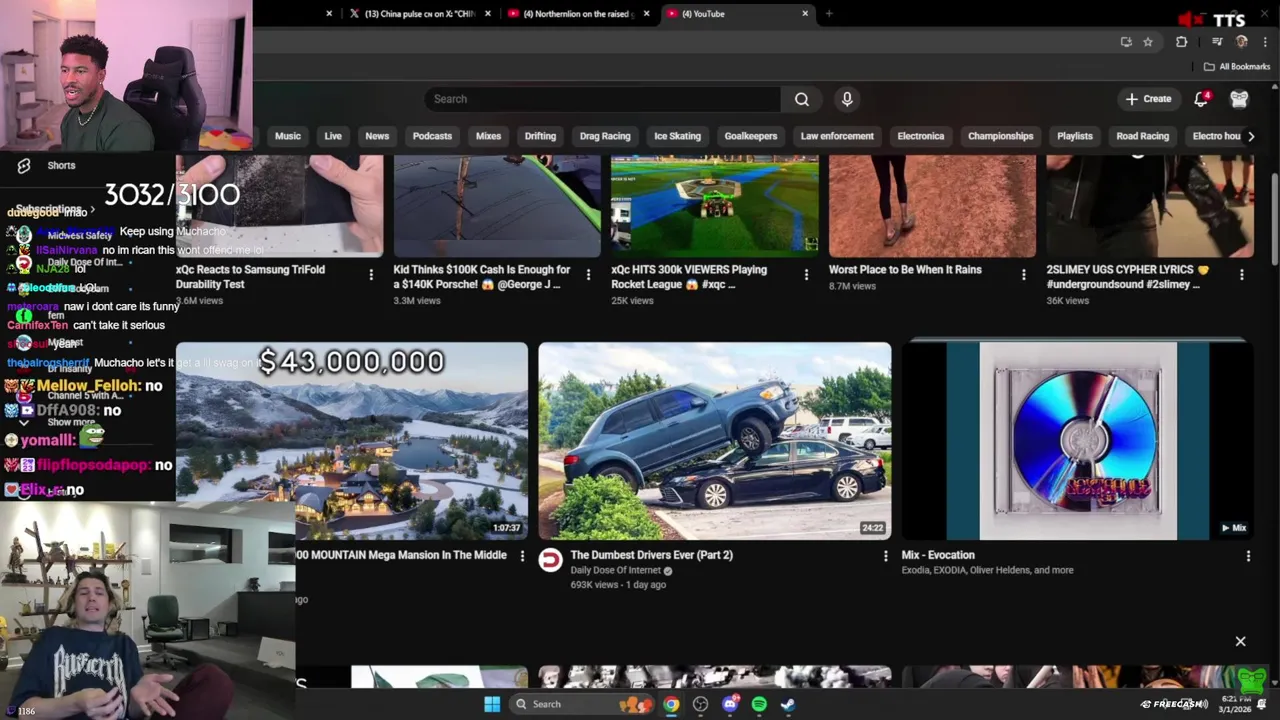This screenshot has height=720, width=1280.
Task: Click the install app icon in address bar
Action: click(1126, 42)
